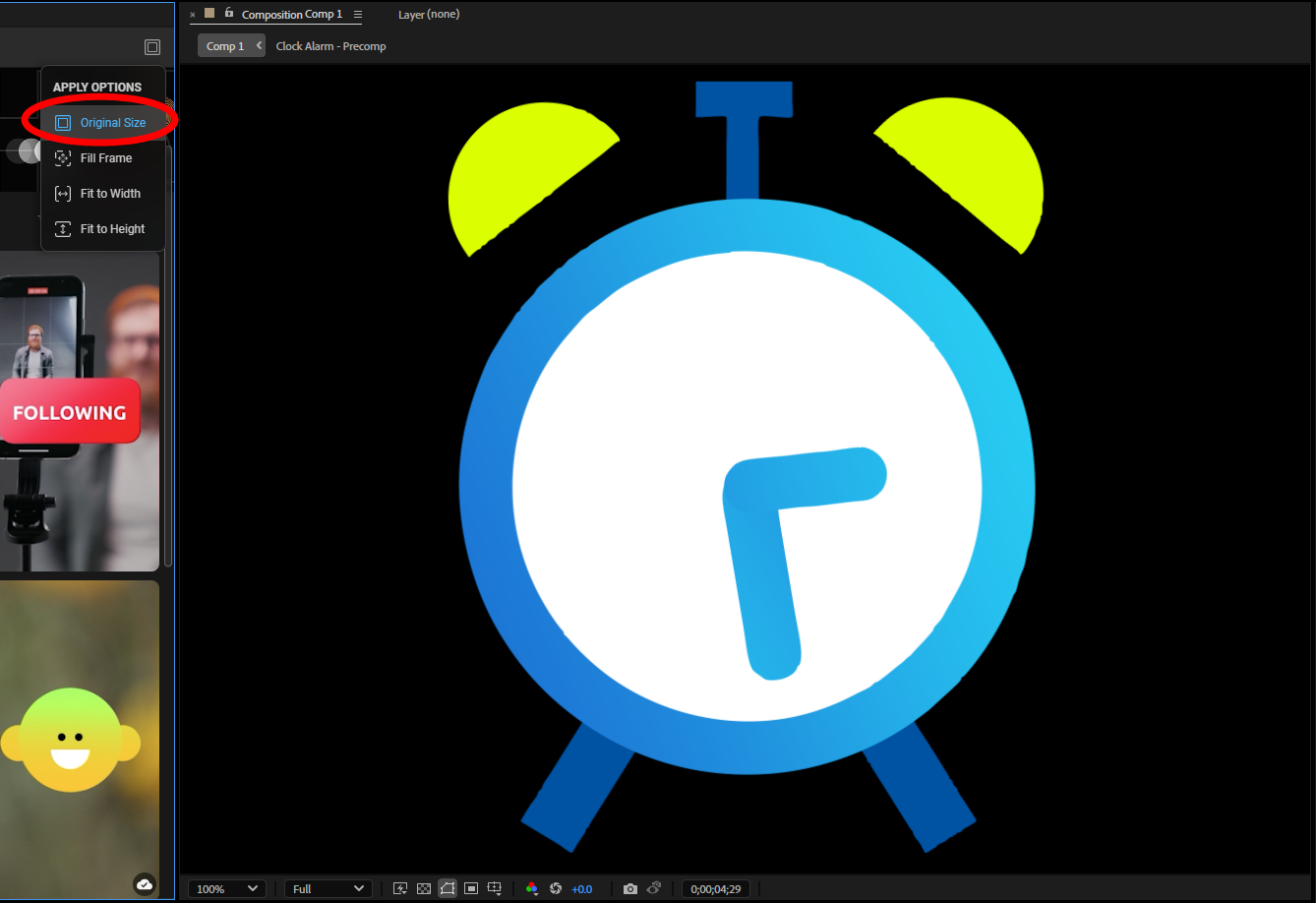Select the Fast Previews icon

click(400, 887)
